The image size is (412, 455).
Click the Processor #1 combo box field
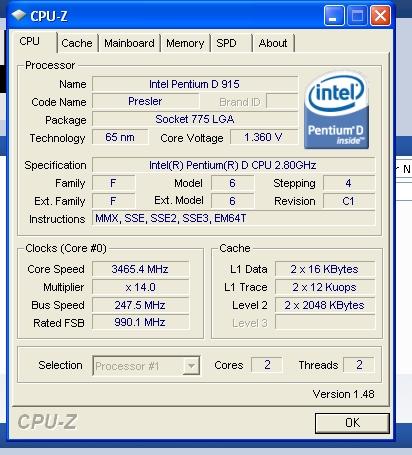(146, 366)
